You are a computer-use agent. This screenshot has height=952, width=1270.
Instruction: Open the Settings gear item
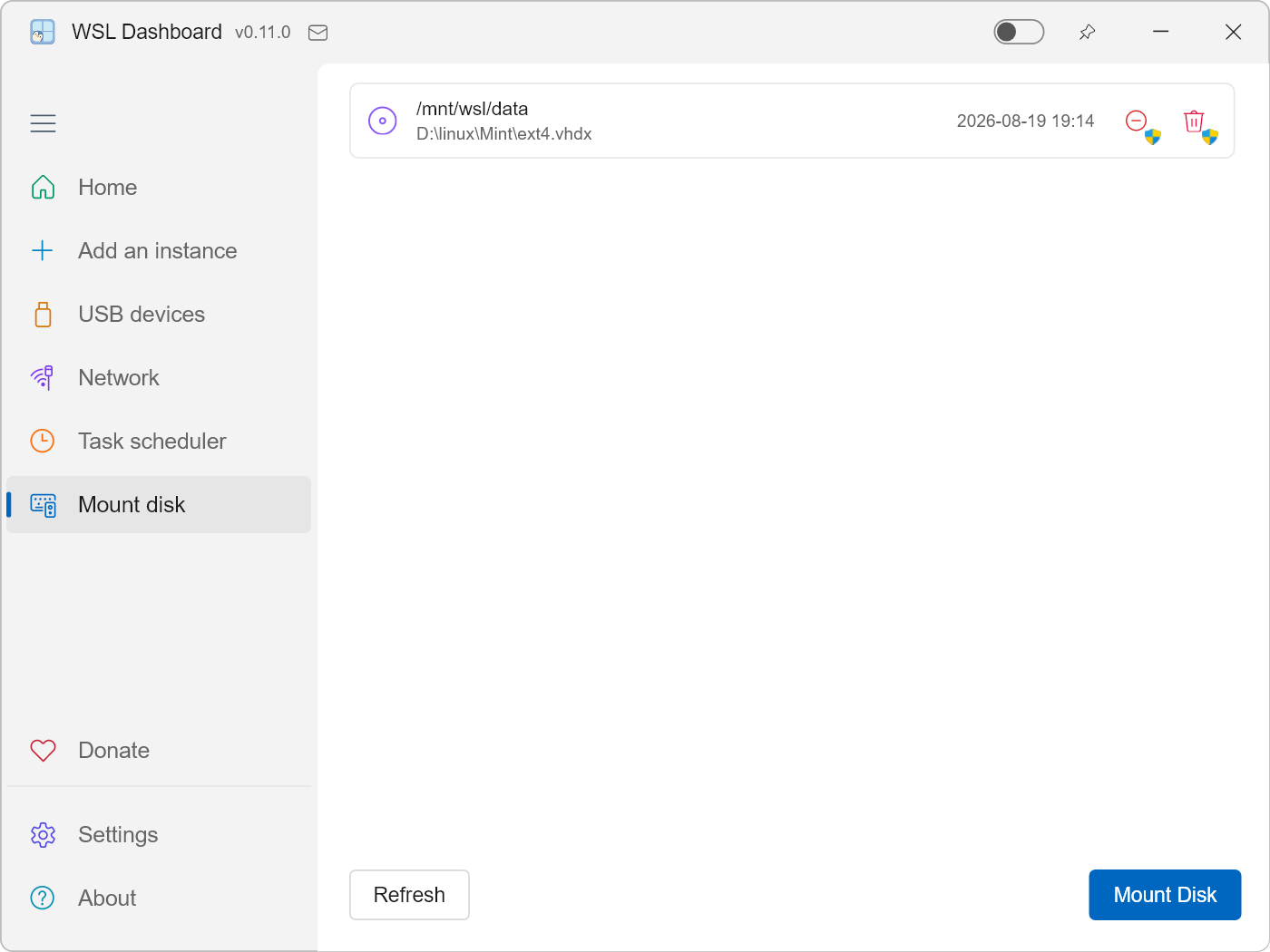coord(159,835)
